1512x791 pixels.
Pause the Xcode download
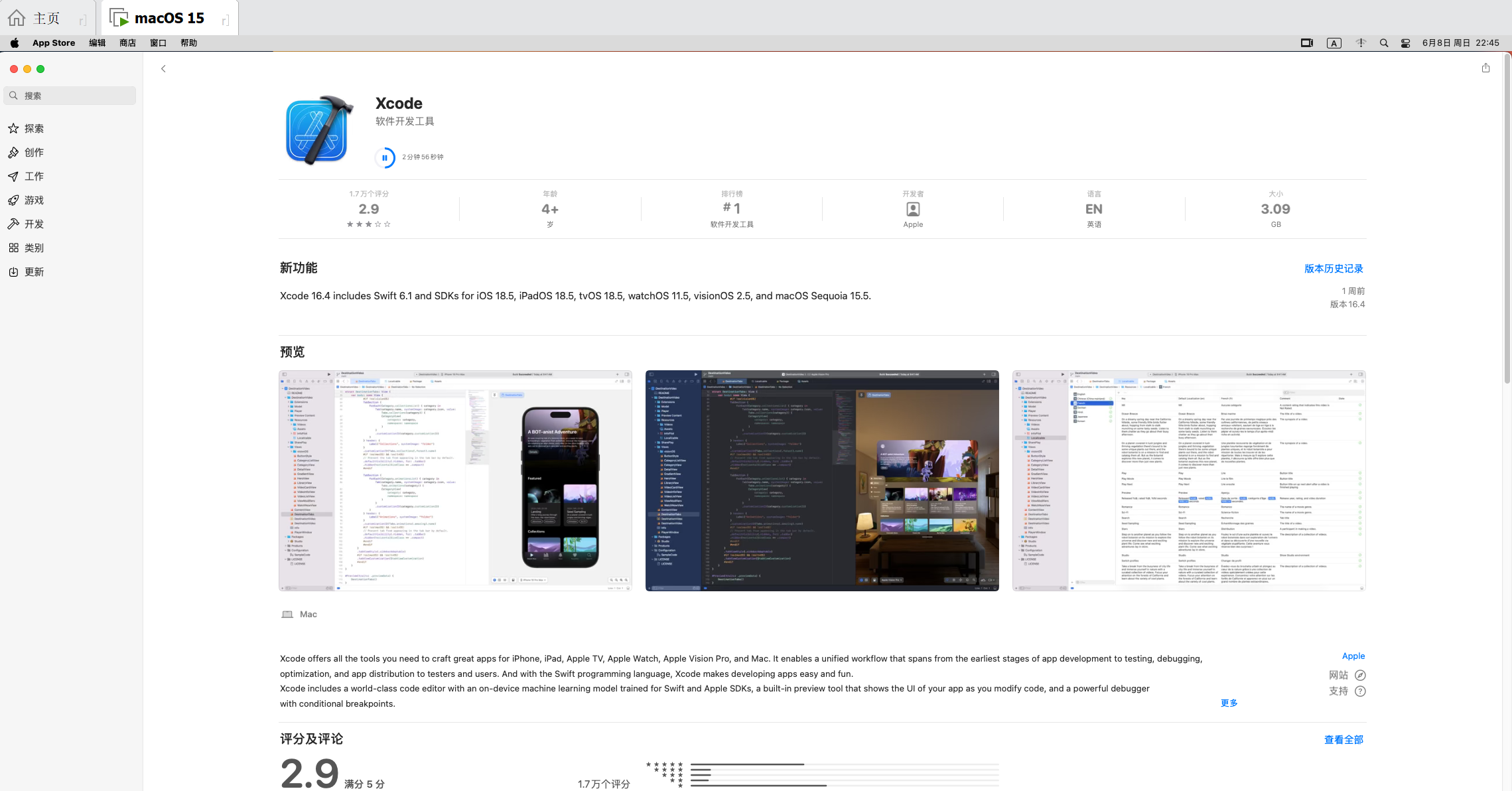pyautogui.click(x=385, y=157)
